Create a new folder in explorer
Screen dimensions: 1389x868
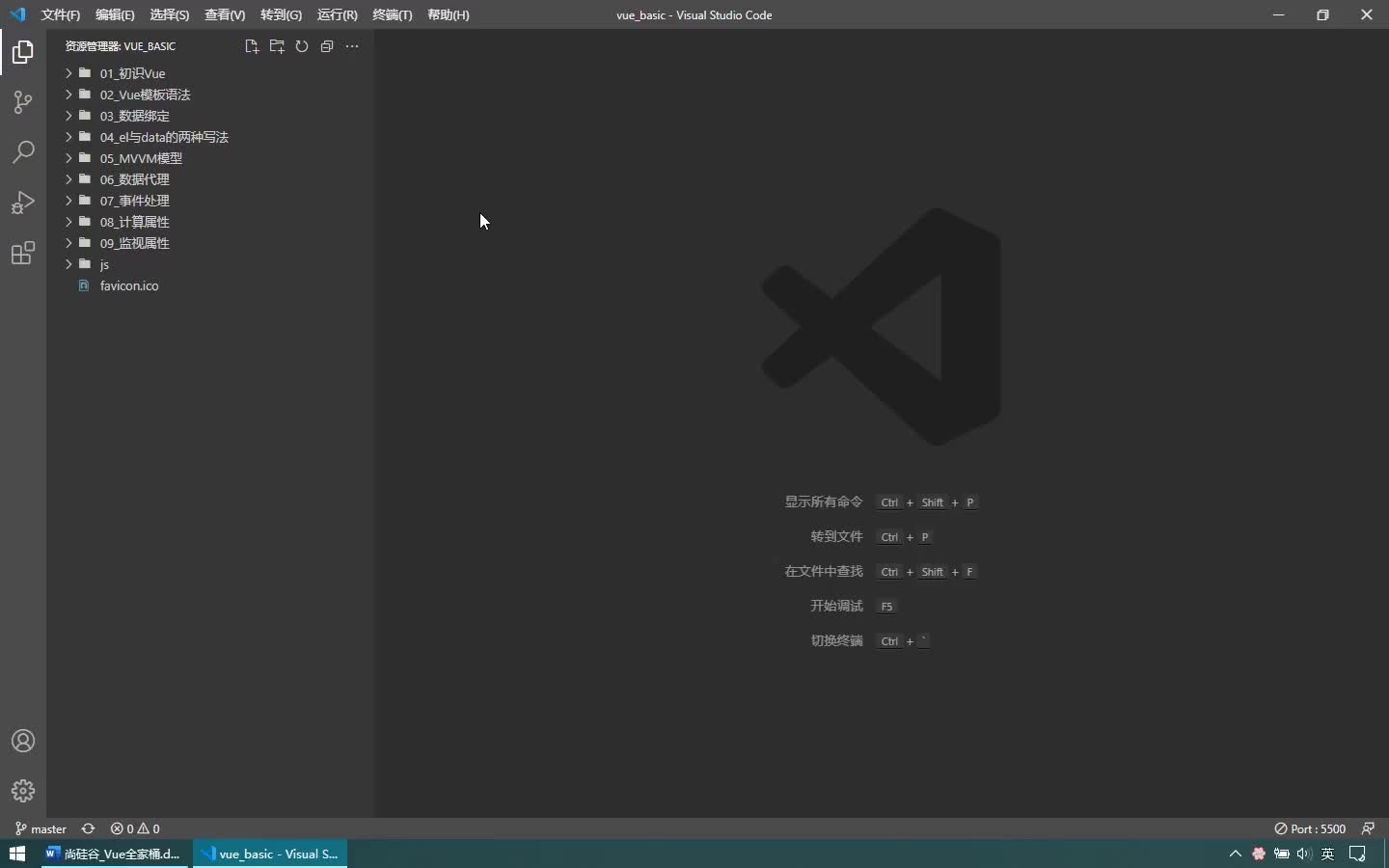pos(277,46)
